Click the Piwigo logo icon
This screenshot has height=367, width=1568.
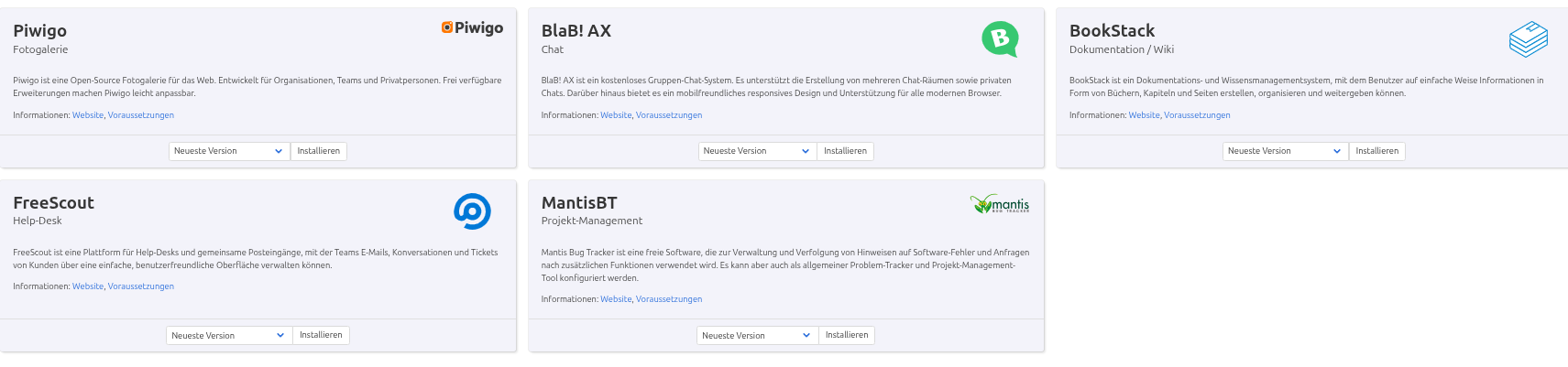[x=472, y=27]
